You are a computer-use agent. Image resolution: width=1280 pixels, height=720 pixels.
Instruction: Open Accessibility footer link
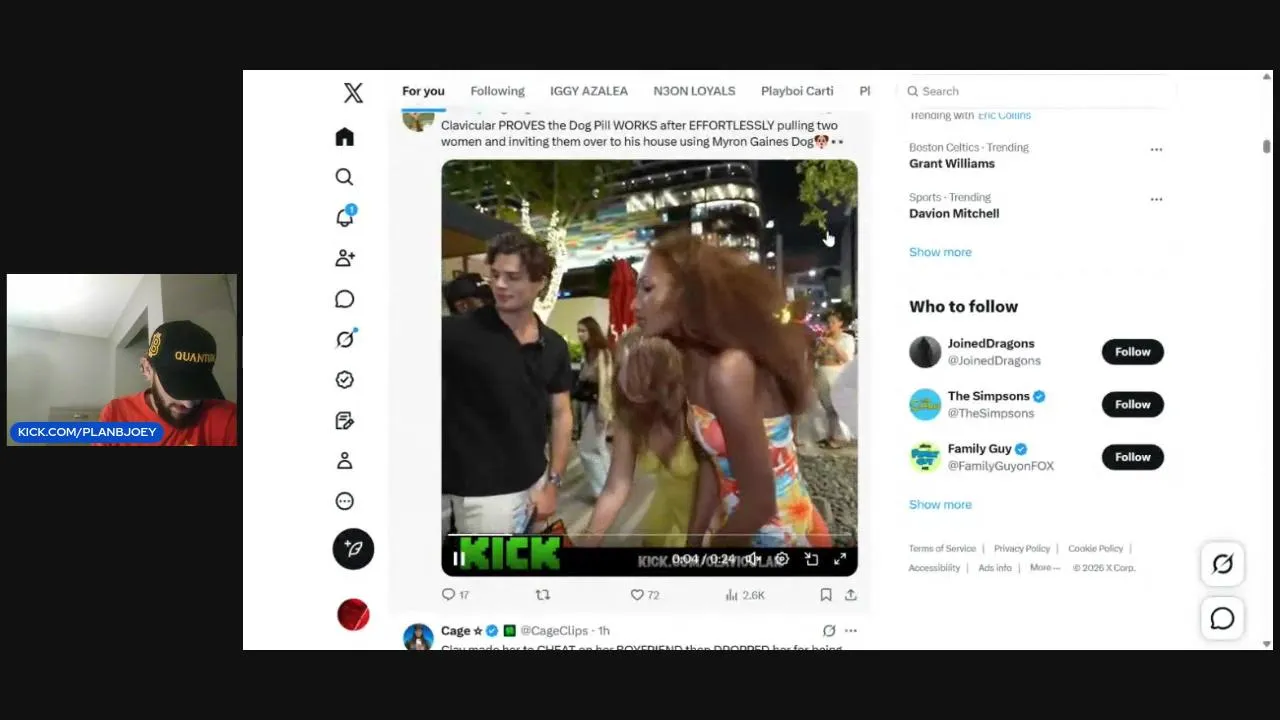(x=934, y=568)
